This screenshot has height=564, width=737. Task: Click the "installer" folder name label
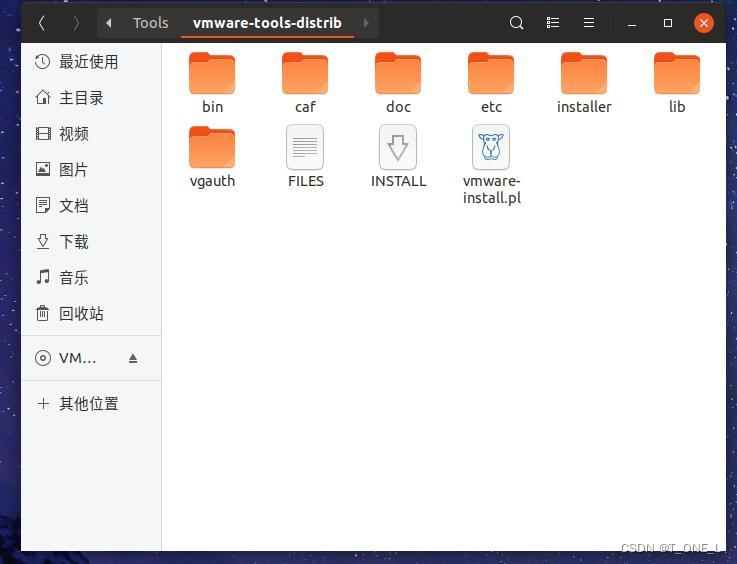click(584, 107)
